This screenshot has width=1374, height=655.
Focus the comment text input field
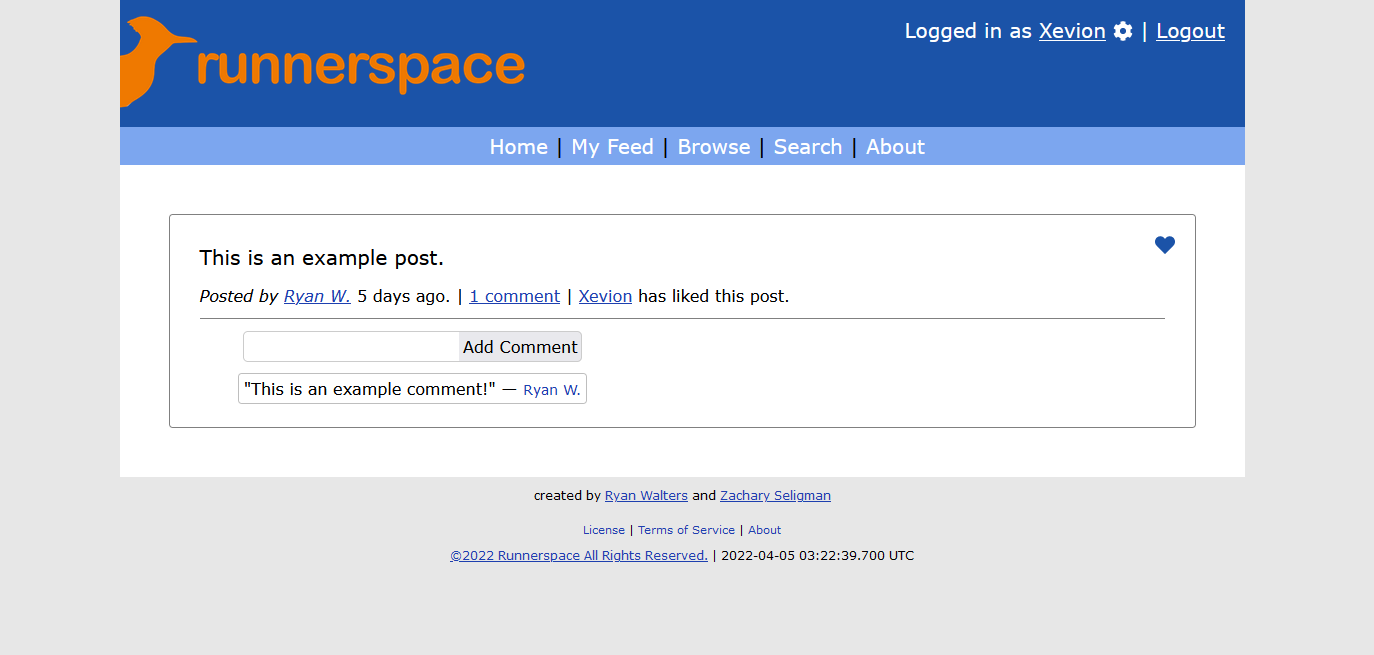pos(351,347)
